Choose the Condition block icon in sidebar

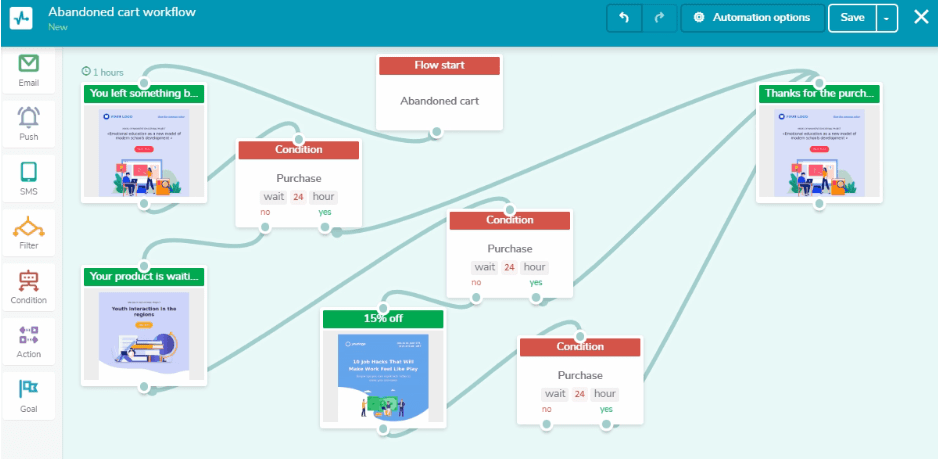point(29,281)
